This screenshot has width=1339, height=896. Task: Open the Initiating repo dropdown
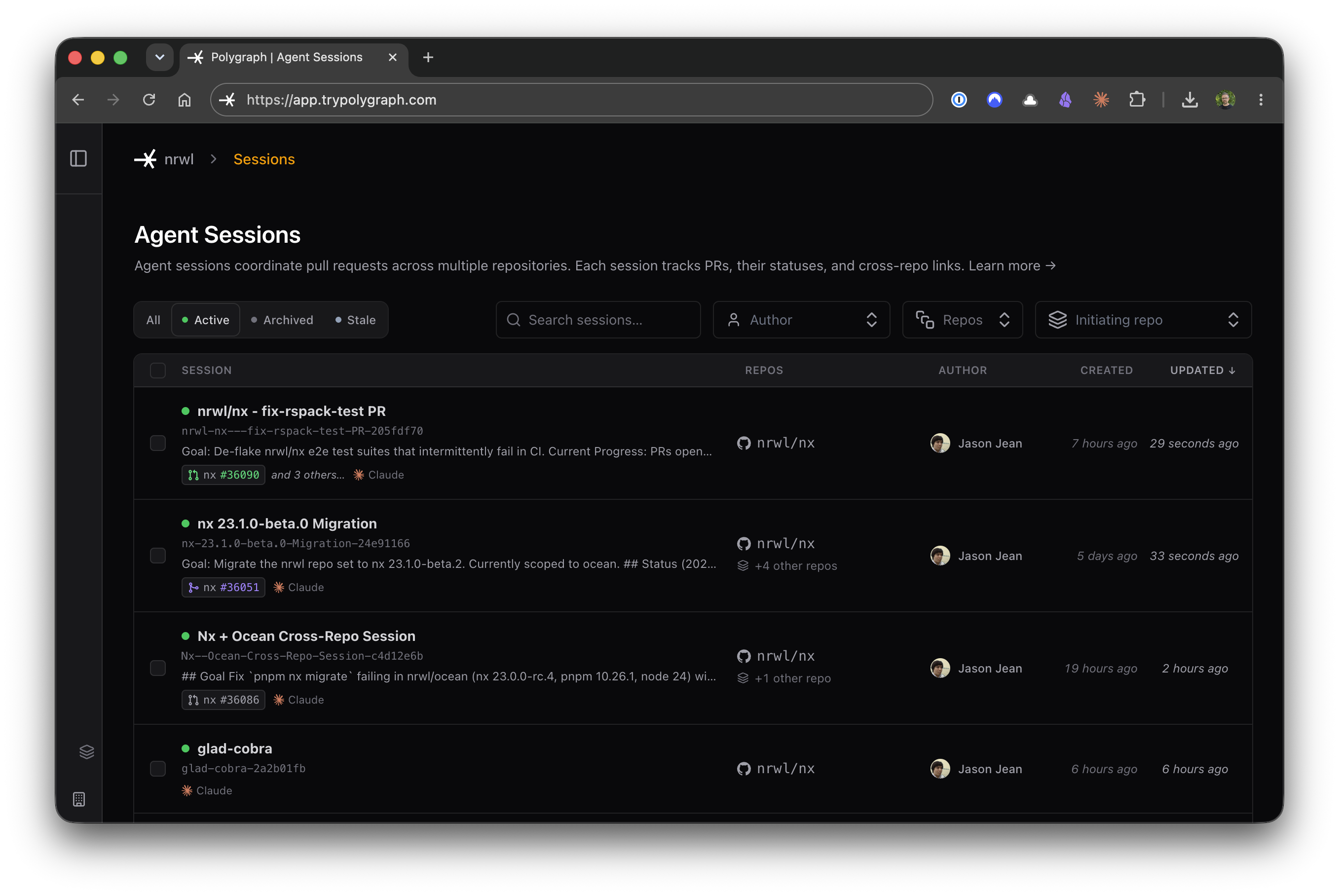pos(1143,320)
